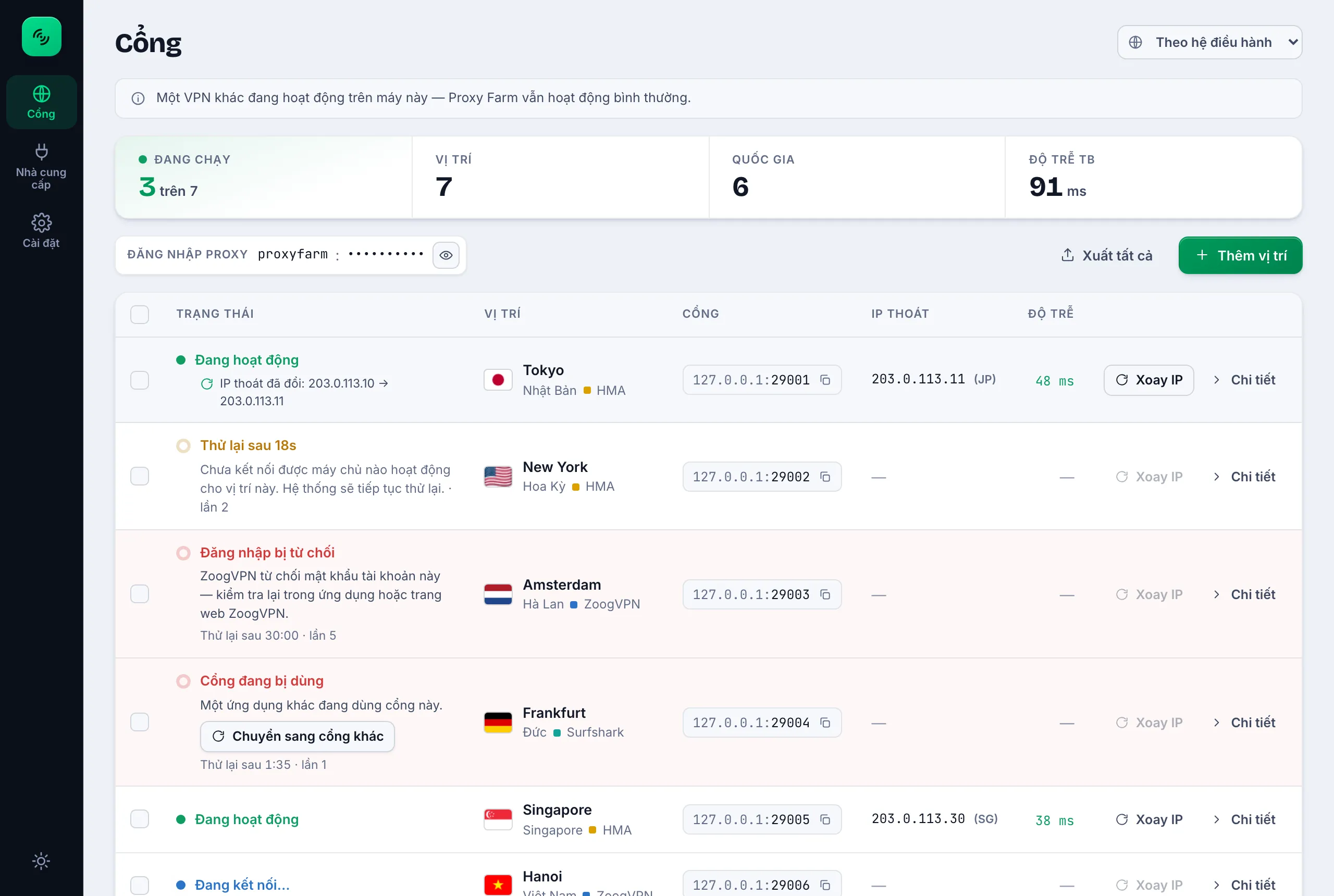
Task: Open the Cổng sidebar section
Action: [41, 102]
